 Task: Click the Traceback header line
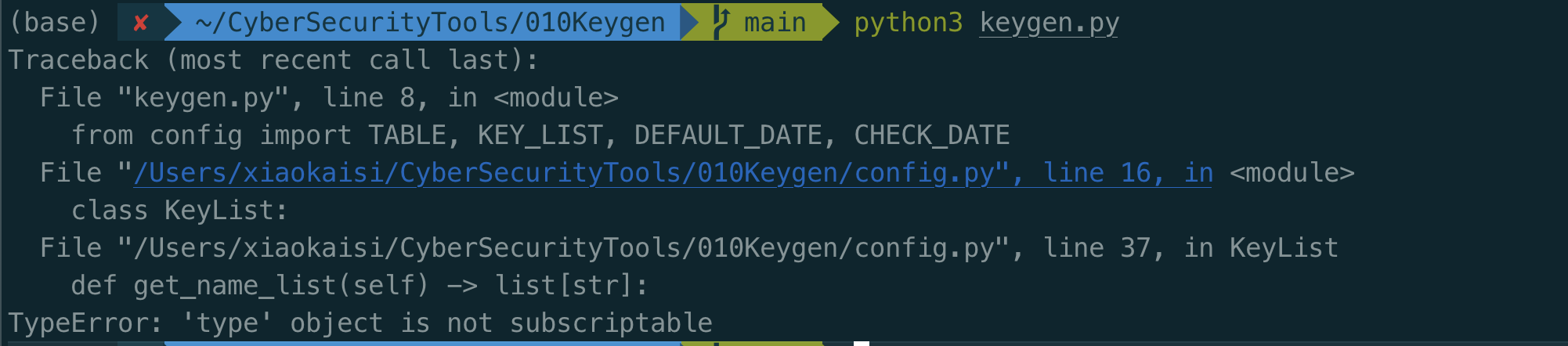click(273, 60)
